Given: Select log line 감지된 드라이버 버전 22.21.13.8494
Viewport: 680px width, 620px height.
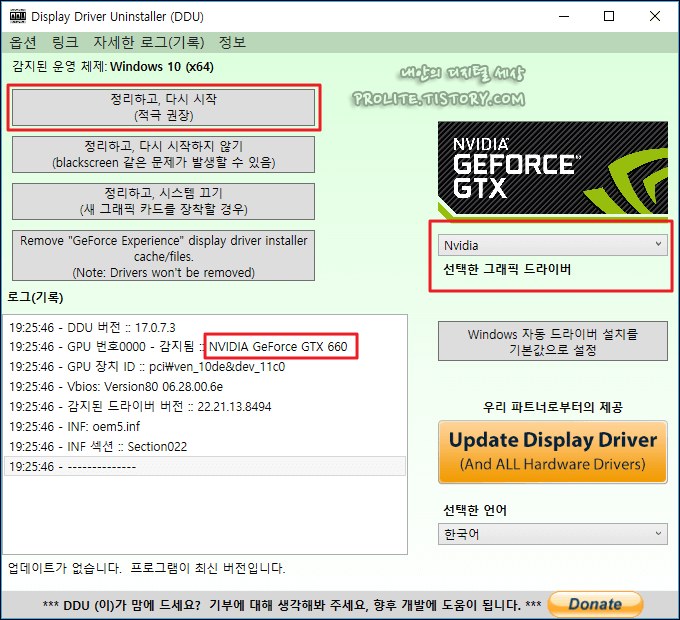Looking at the screenshot, I should 205,407.
